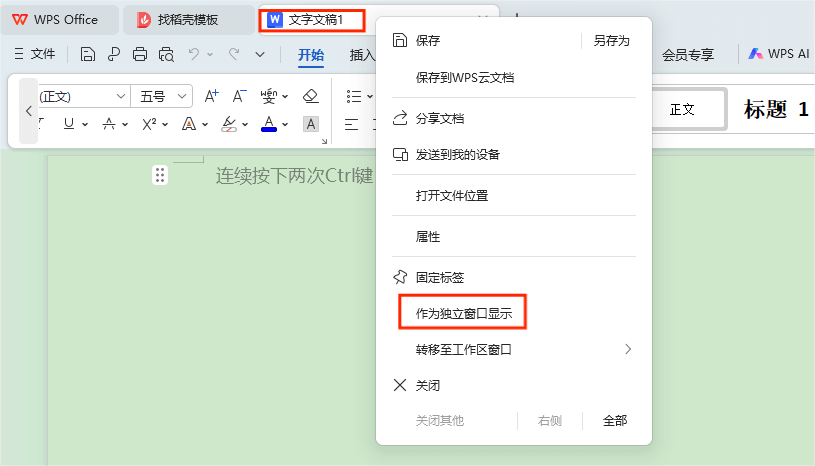Open the font dialog launcher arrow
The image size is (815, 466).
[324, 141]
